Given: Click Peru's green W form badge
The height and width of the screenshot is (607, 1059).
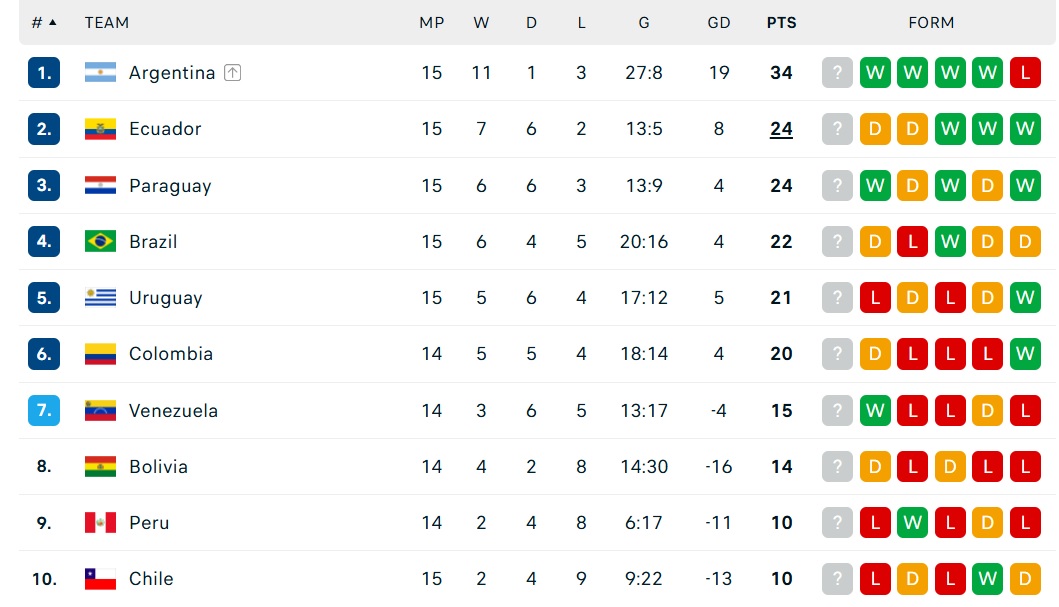Looking at the screenshot, I should pos(912,522).
